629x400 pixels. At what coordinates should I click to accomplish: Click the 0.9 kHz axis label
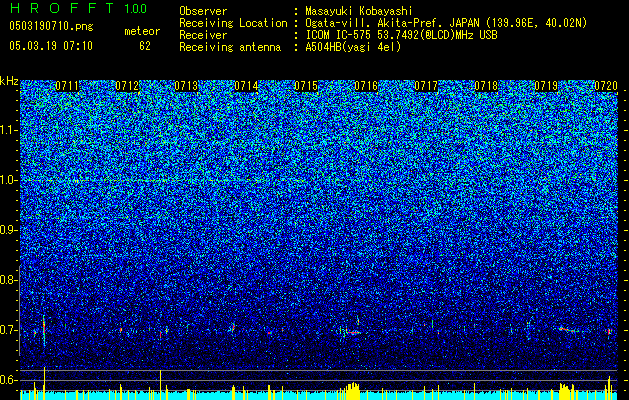coord(7,230)
